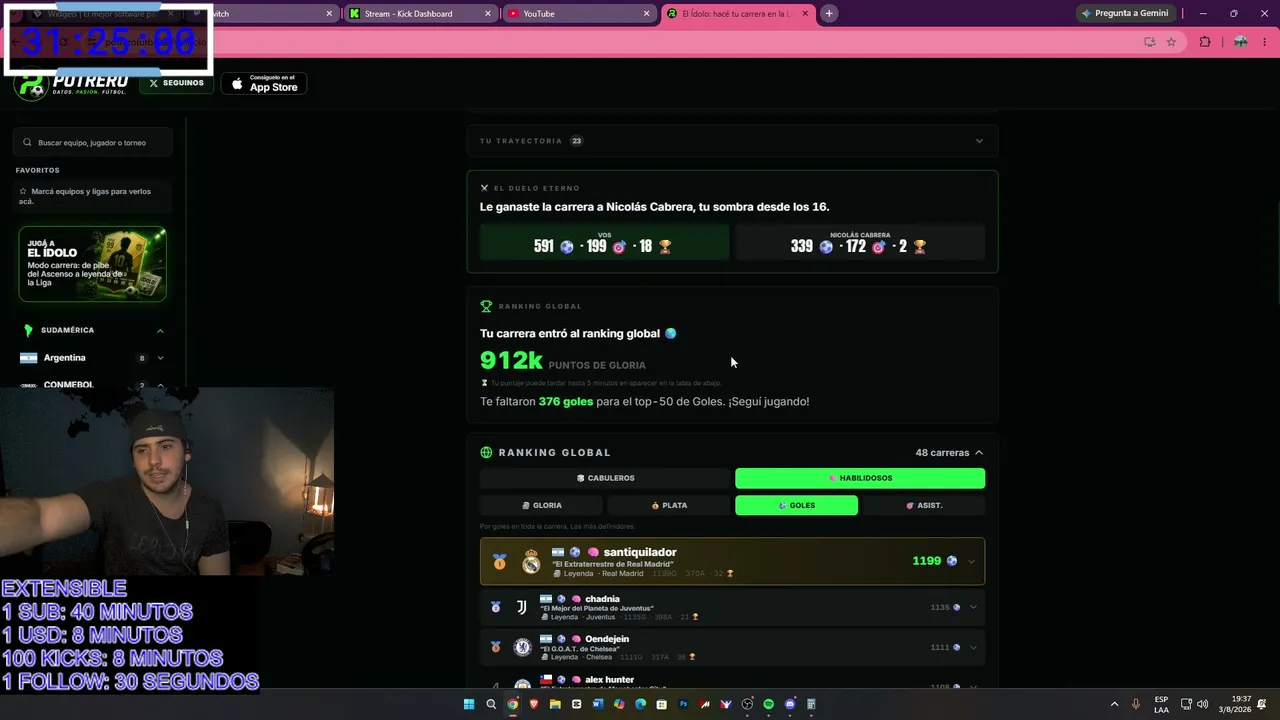Open the App Store download link

tap(264, 84)
